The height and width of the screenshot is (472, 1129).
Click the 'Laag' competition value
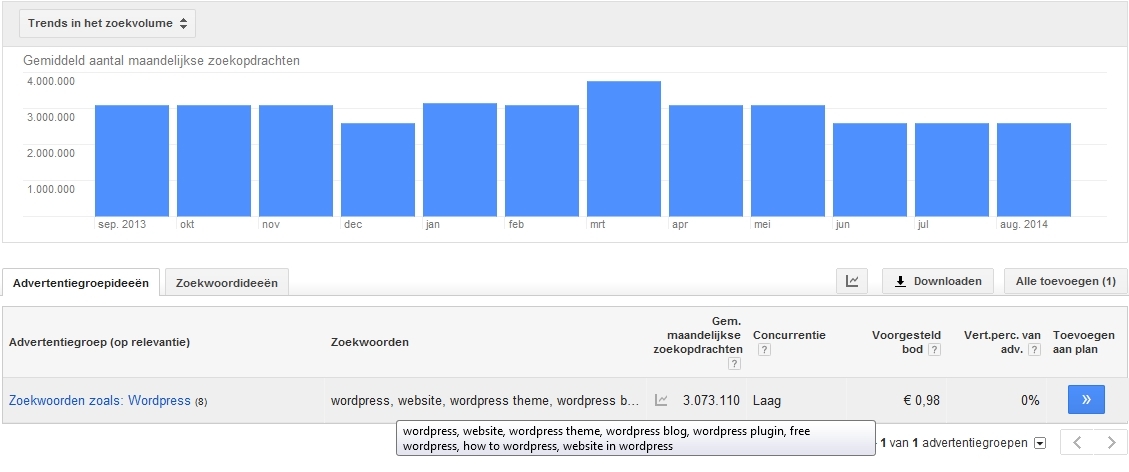pos(767,401)
